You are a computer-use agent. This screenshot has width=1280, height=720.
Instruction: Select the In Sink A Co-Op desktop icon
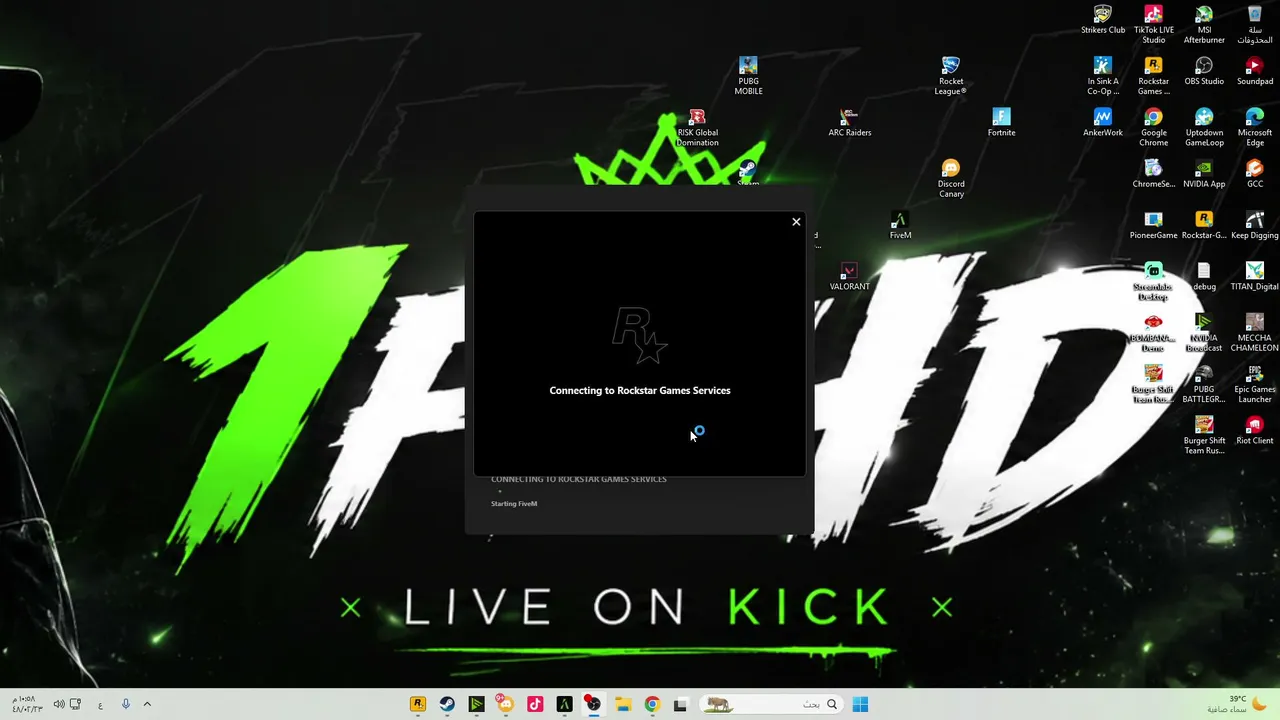pos(1102,76)
